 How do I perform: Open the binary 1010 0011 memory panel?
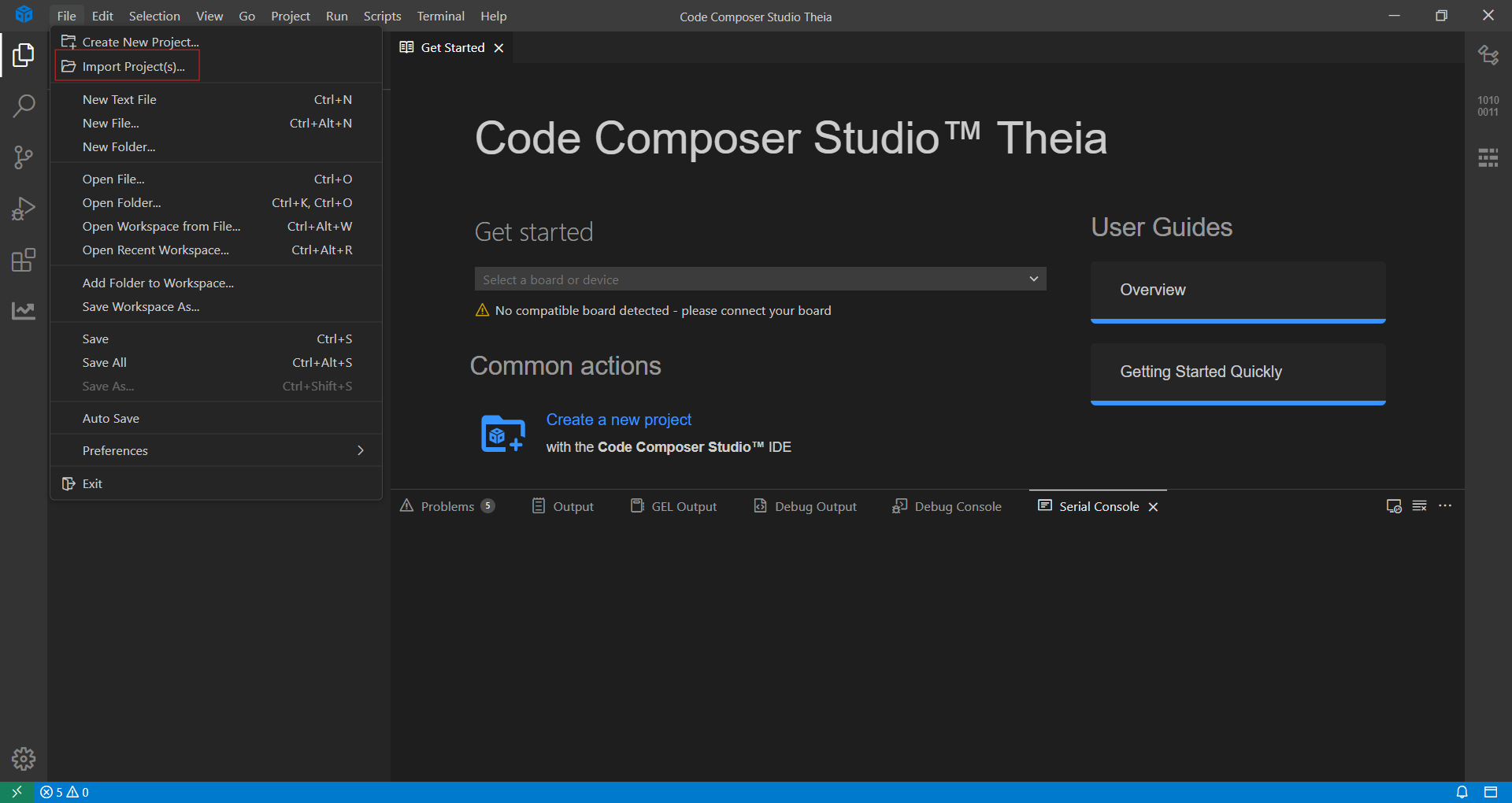click(x=1488, y=106)
